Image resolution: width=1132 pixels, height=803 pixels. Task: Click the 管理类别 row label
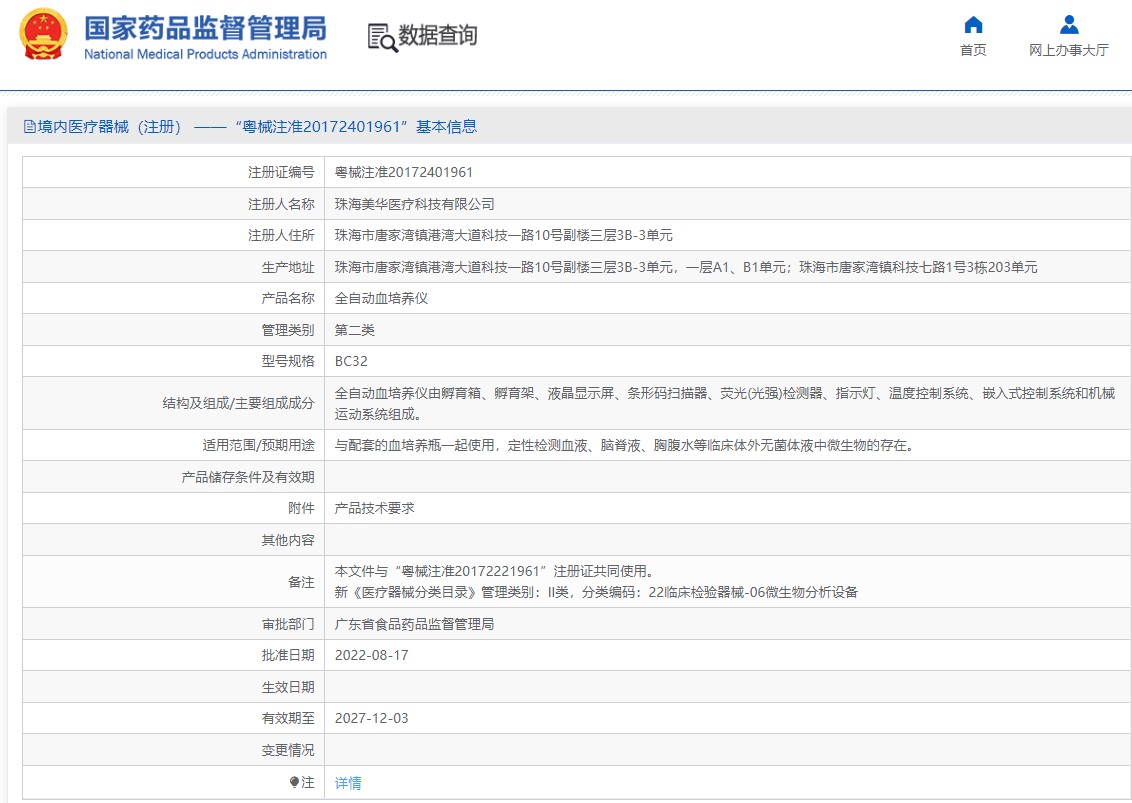pyautogui.click(x=287, y=330)
